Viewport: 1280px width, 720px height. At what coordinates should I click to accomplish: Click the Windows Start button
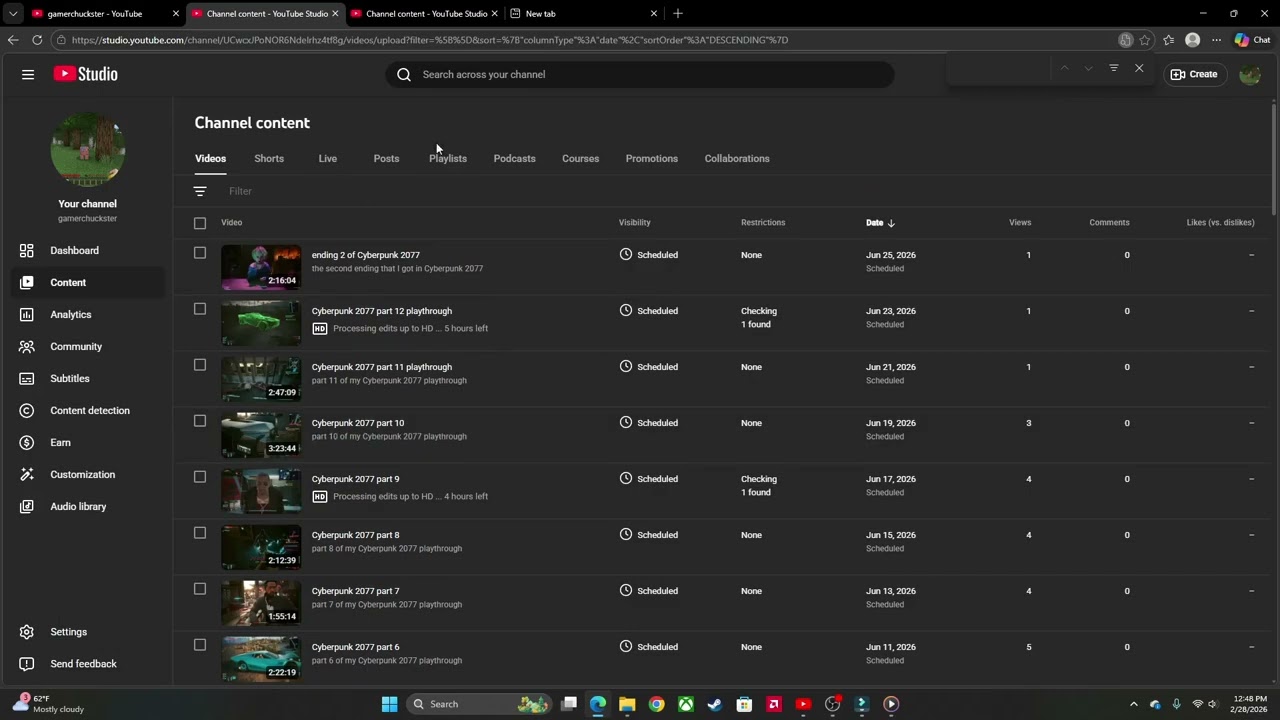pyautogui.click(x=389, y=704)
